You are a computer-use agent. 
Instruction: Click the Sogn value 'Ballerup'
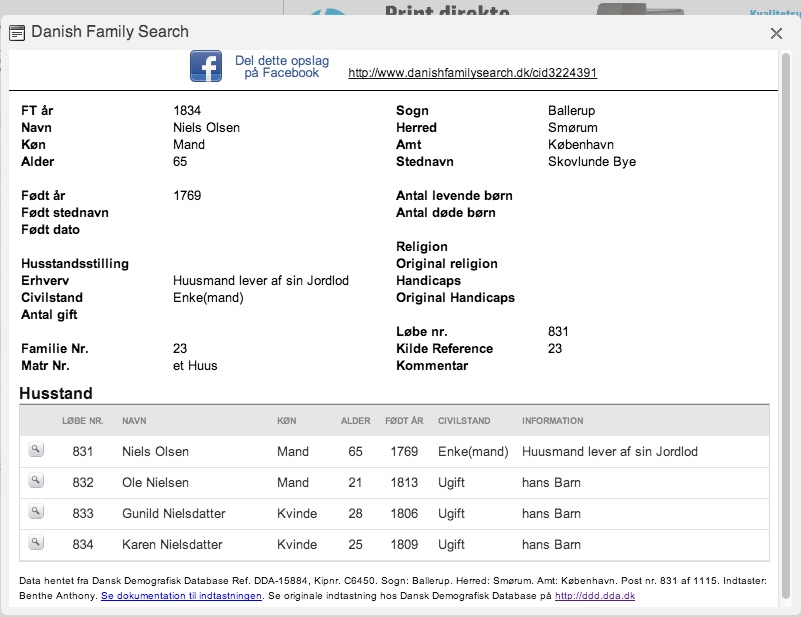coord(571,111)
